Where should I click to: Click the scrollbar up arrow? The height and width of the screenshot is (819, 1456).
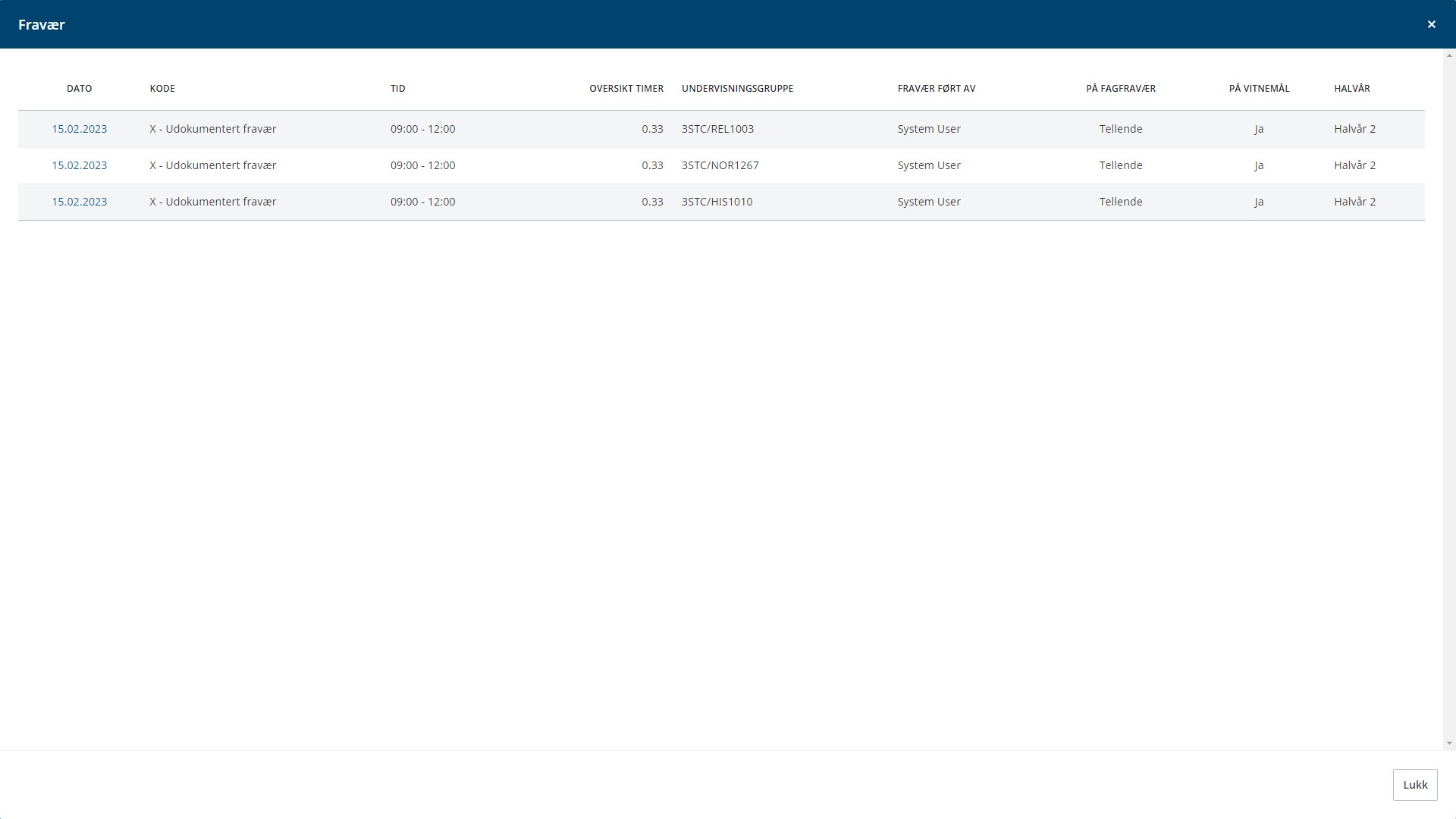[x=1449, y=55]
